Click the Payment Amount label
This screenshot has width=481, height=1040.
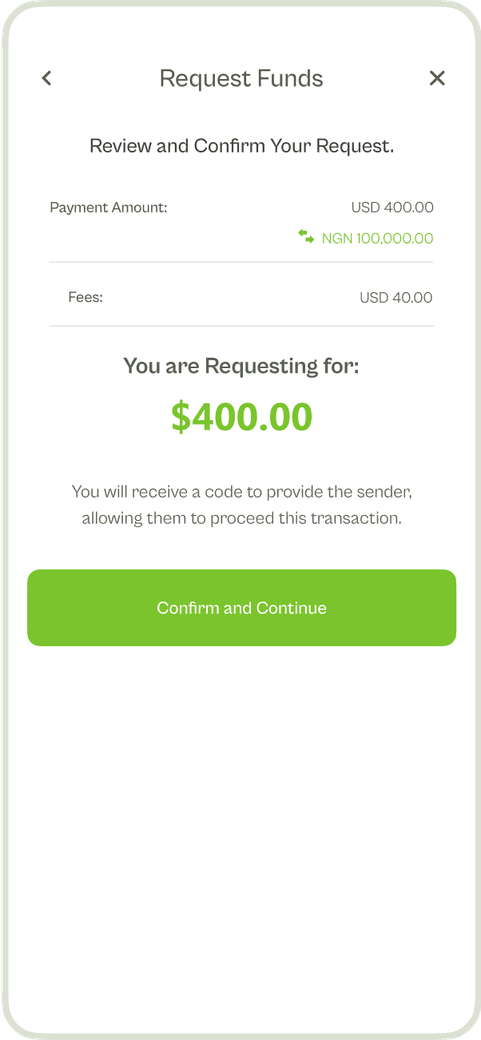[109, 208]
